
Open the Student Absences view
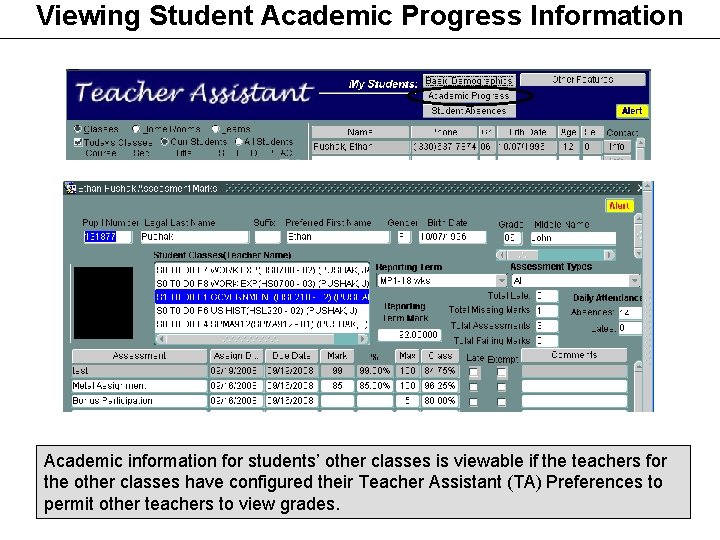coord(469,111)
